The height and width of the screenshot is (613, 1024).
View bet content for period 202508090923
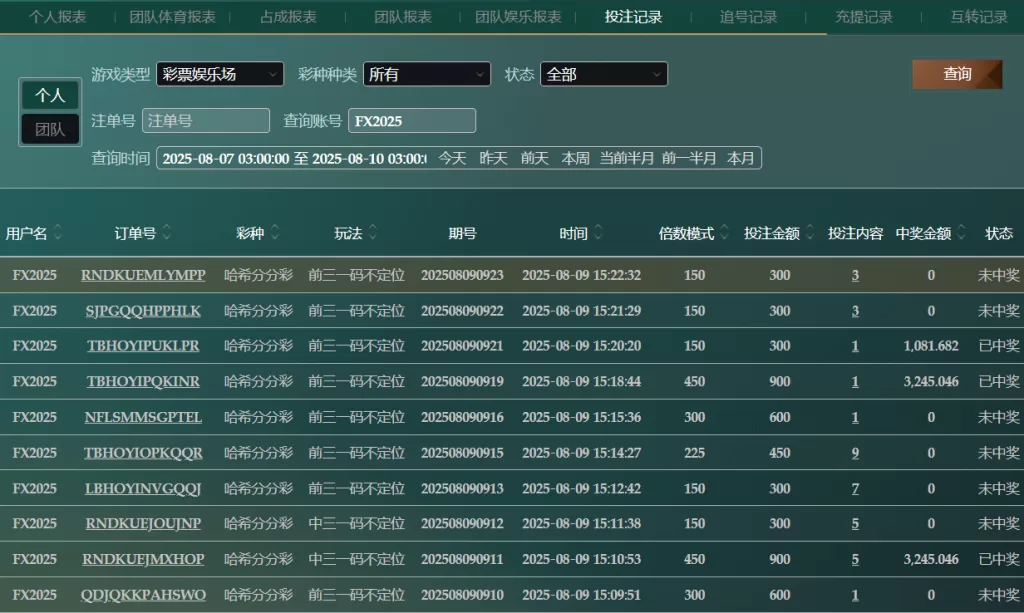click(x=855, y=275)
